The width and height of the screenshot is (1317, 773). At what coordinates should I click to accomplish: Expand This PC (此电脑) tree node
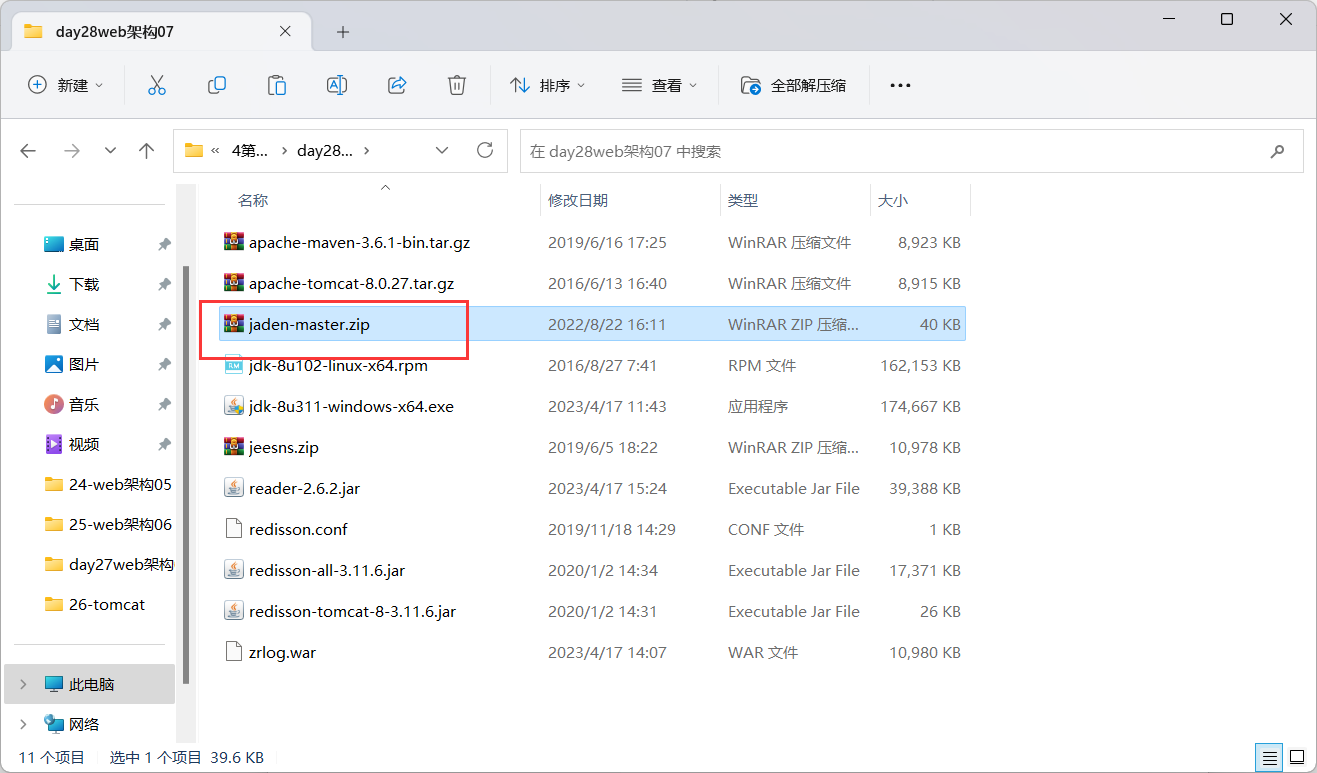pos(24,685)
